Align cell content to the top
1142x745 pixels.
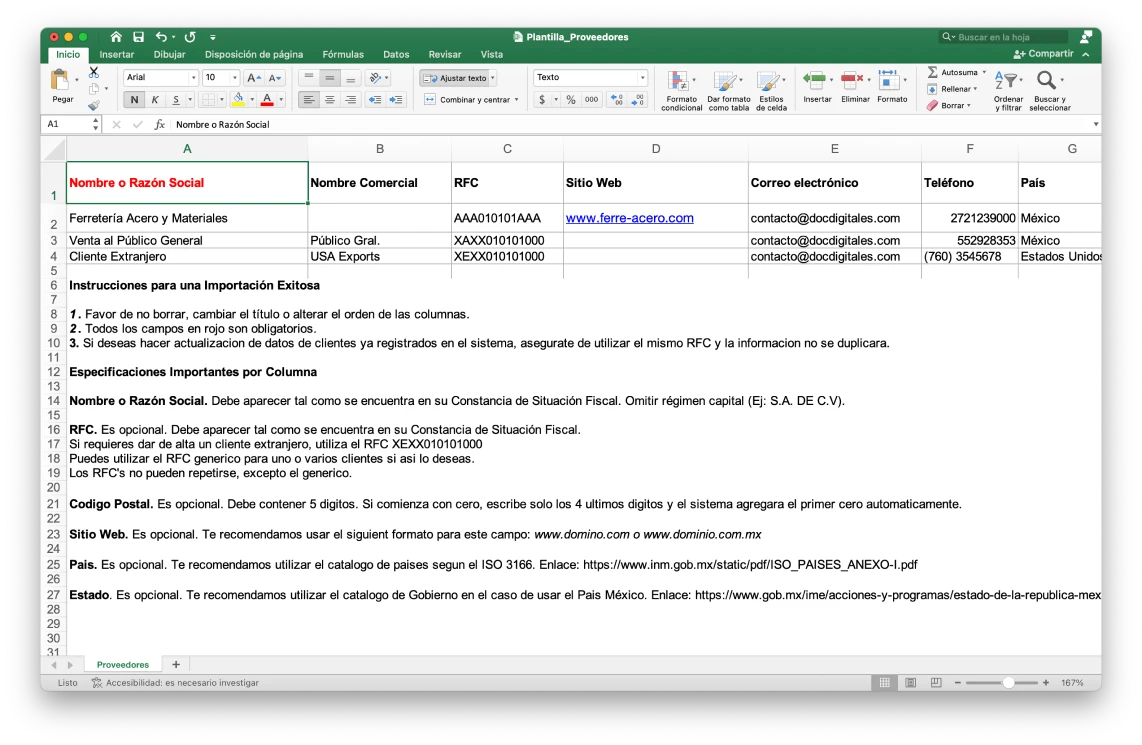point(308,78)
